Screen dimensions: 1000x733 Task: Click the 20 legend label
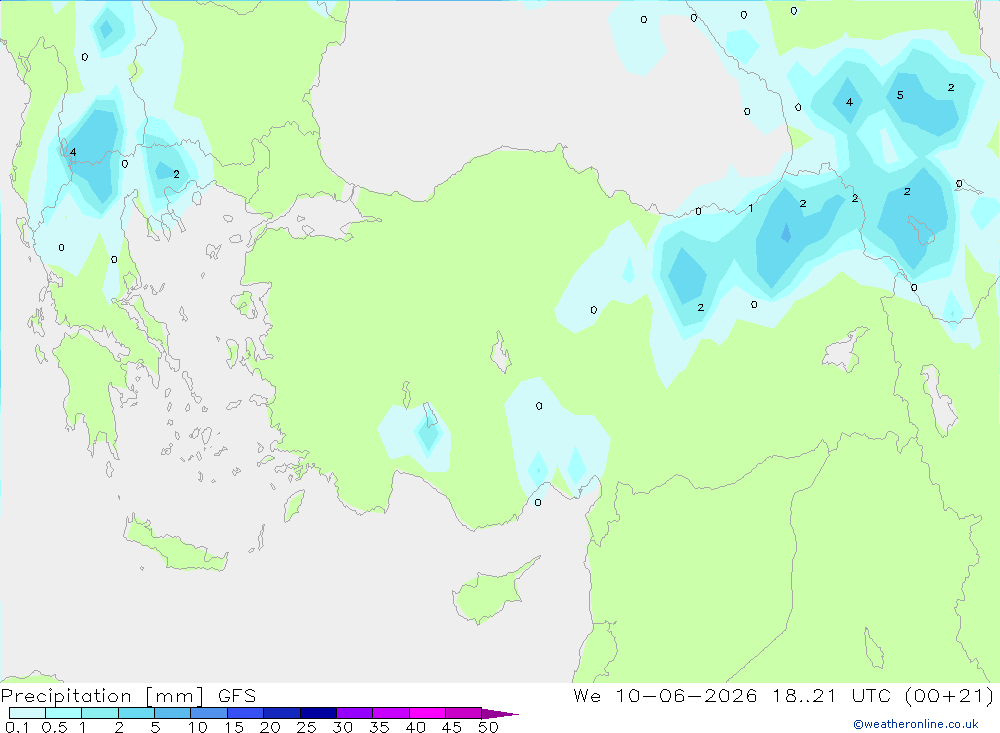click(270, 727)
